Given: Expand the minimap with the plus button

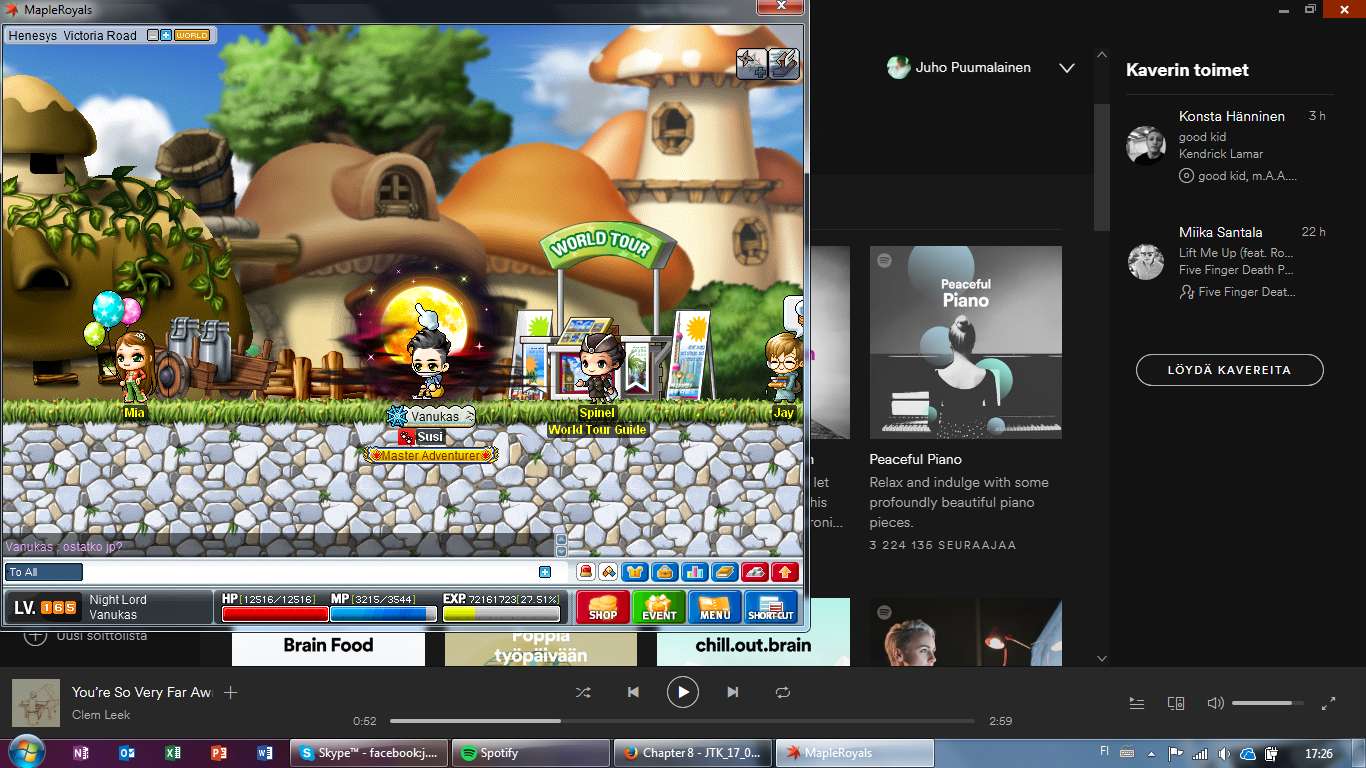Looking at the screenshot, I should 166,35.
